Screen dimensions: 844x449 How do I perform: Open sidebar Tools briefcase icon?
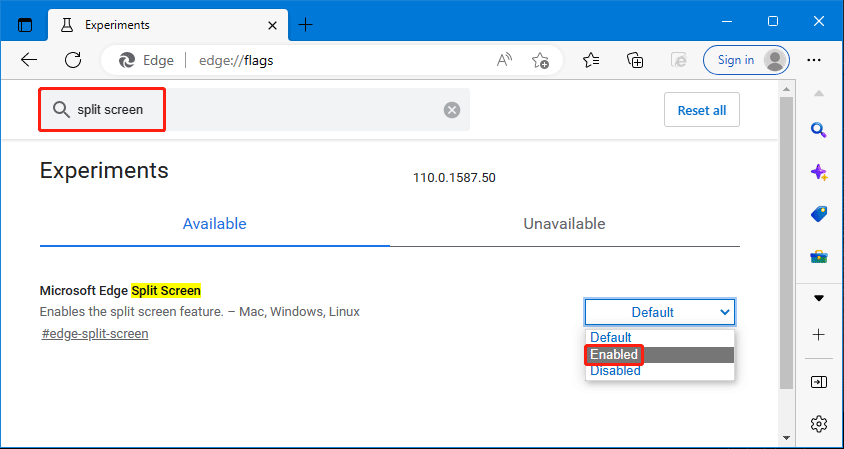pos(819,256)
